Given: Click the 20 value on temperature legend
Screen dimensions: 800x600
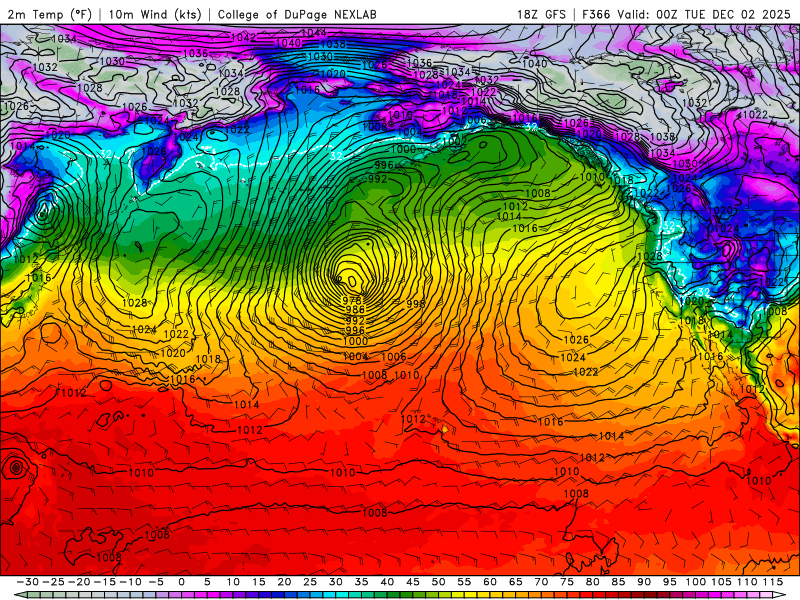Looking at the screenshot, I should pos(284,582).
